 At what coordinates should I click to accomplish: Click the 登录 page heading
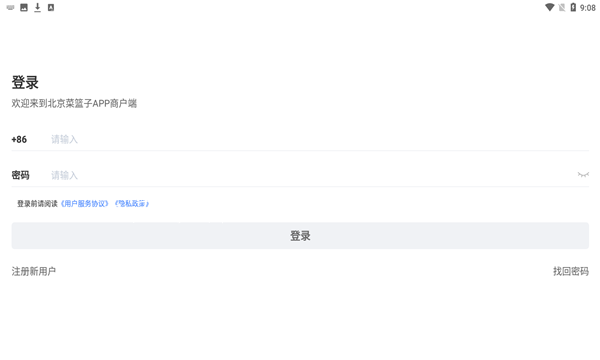click(25, 82)
